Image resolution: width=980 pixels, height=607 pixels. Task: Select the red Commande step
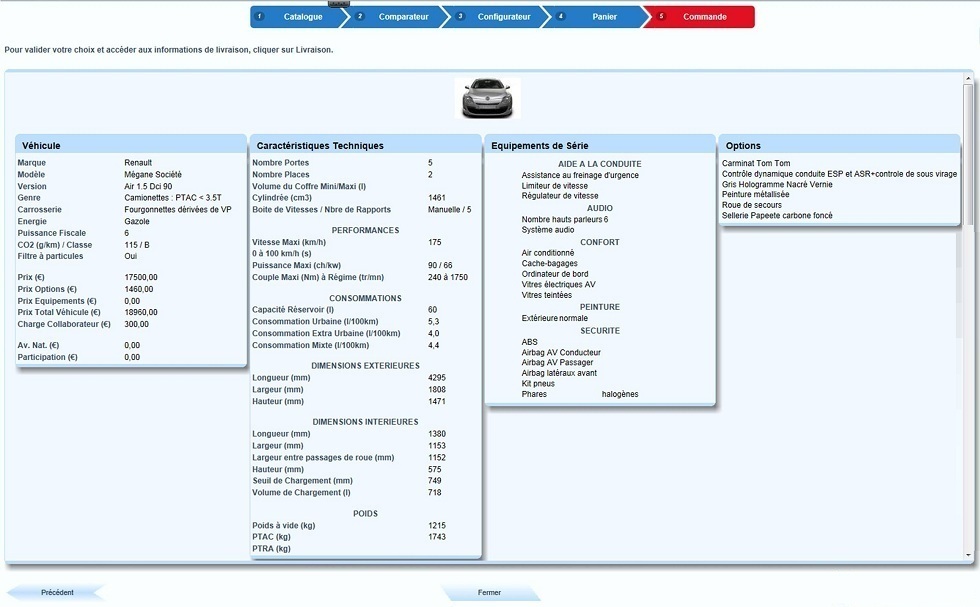point(704,17)
